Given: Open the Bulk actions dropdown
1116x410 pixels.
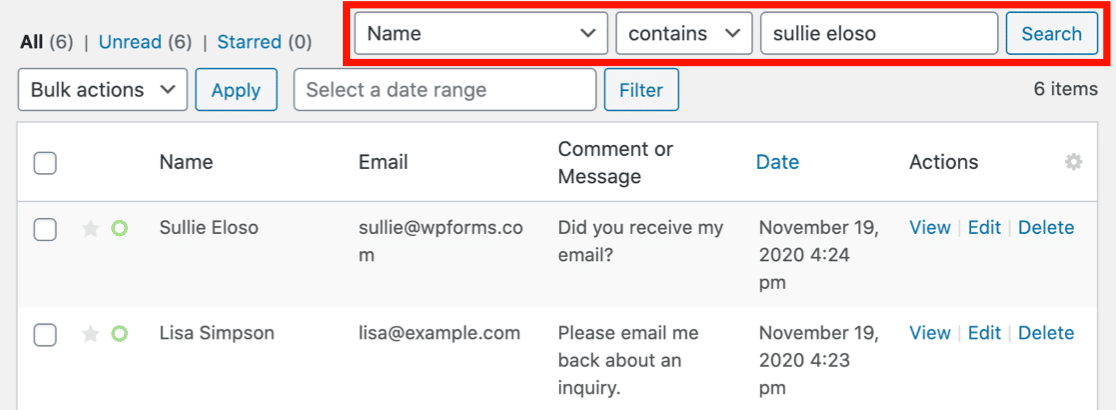Looking at the screenshot, I should (x=102, y=90).
